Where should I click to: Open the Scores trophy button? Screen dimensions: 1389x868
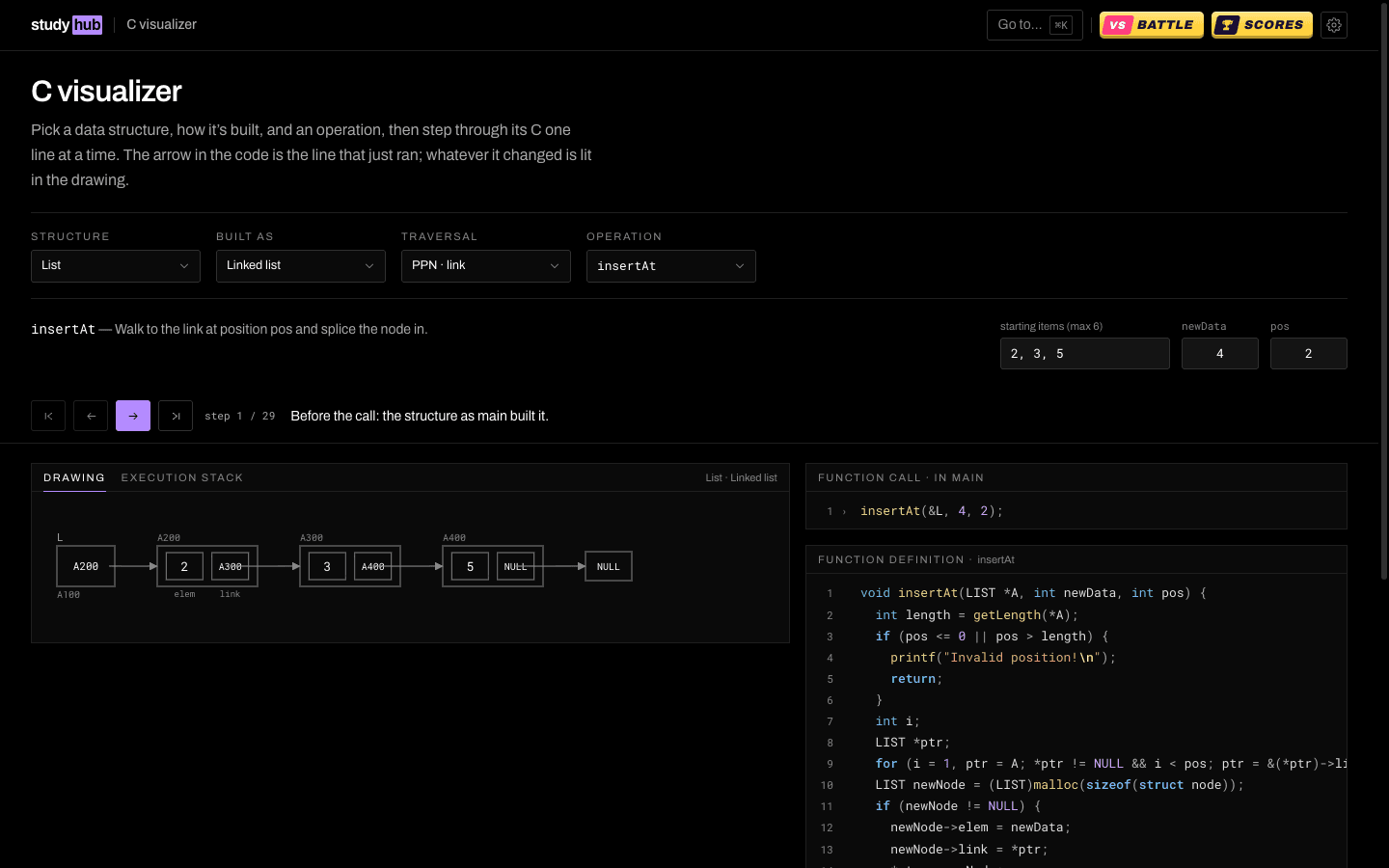(1262, 25)
